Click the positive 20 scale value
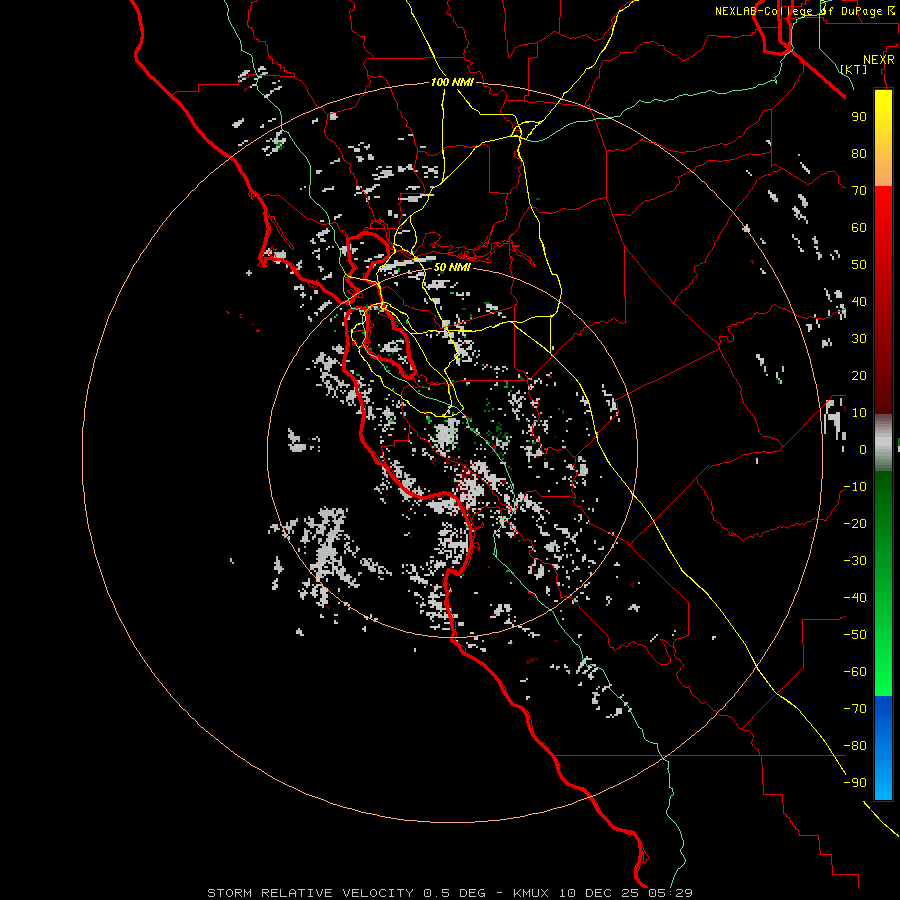900x900 pixels. pyautogui.click(x=859, y=375)
